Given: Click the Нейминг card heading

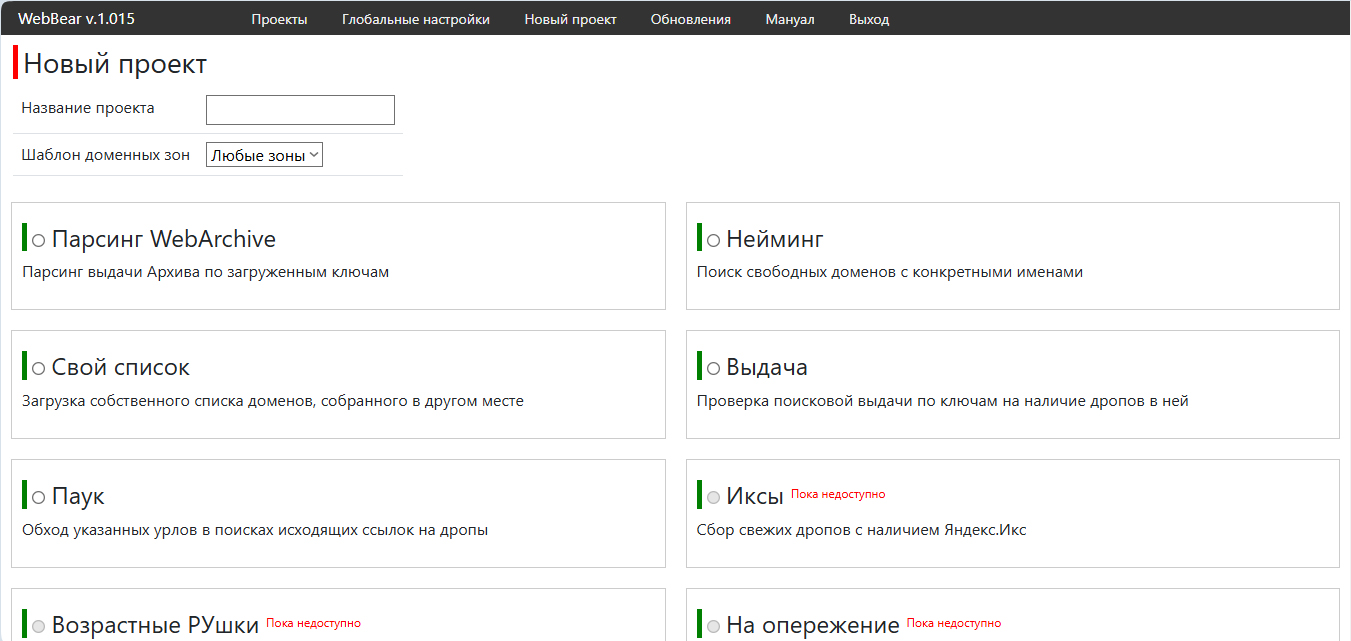Looking at the screenshot, I should [775, 239].
